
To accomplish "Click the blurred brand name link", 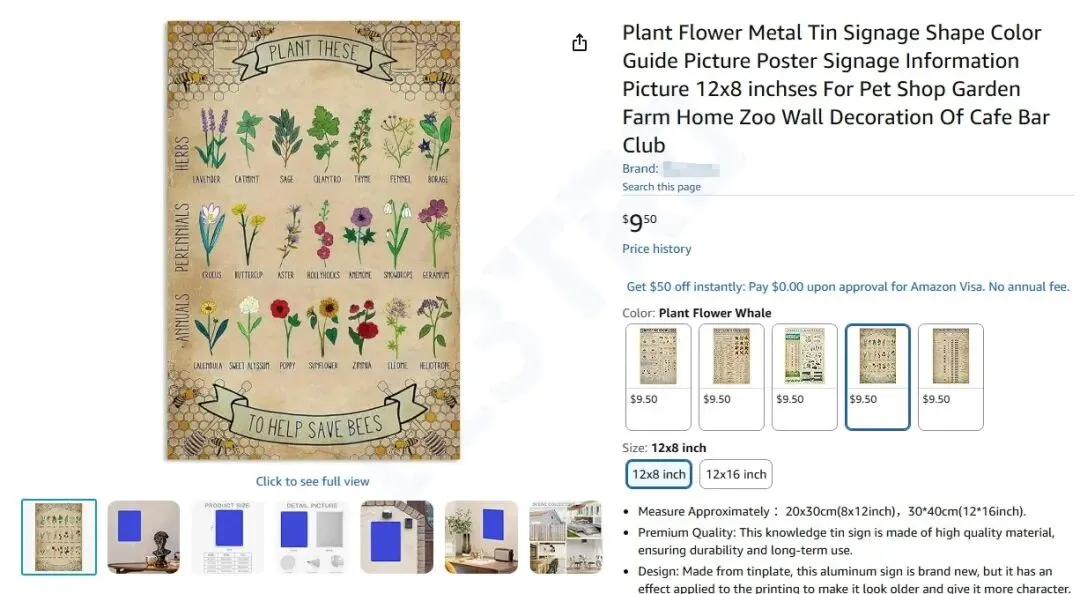I will pyautogui.click(x=691, y=169).
